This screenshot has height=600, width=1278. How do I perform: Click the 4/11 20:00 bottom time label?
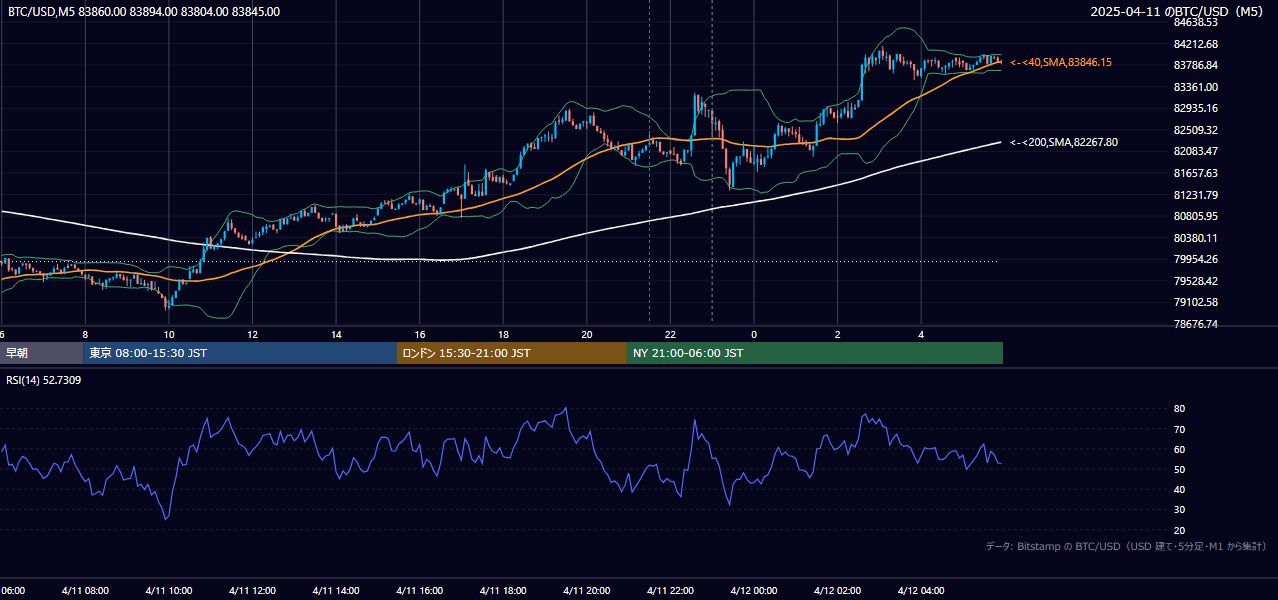point(587,591)
